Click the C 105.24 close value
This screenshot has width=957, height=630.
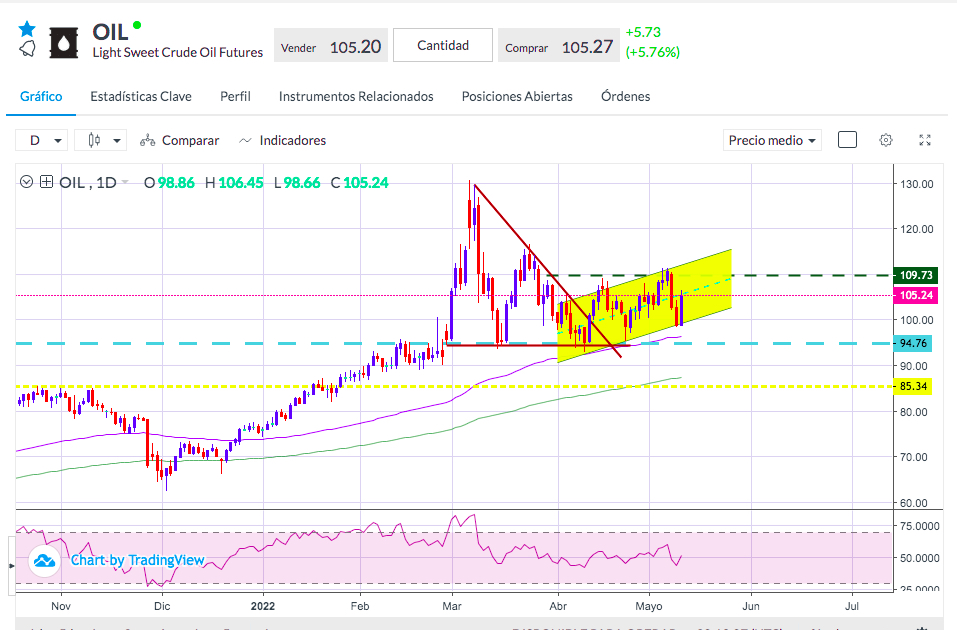pyautogui.click(x=359, y=183)
